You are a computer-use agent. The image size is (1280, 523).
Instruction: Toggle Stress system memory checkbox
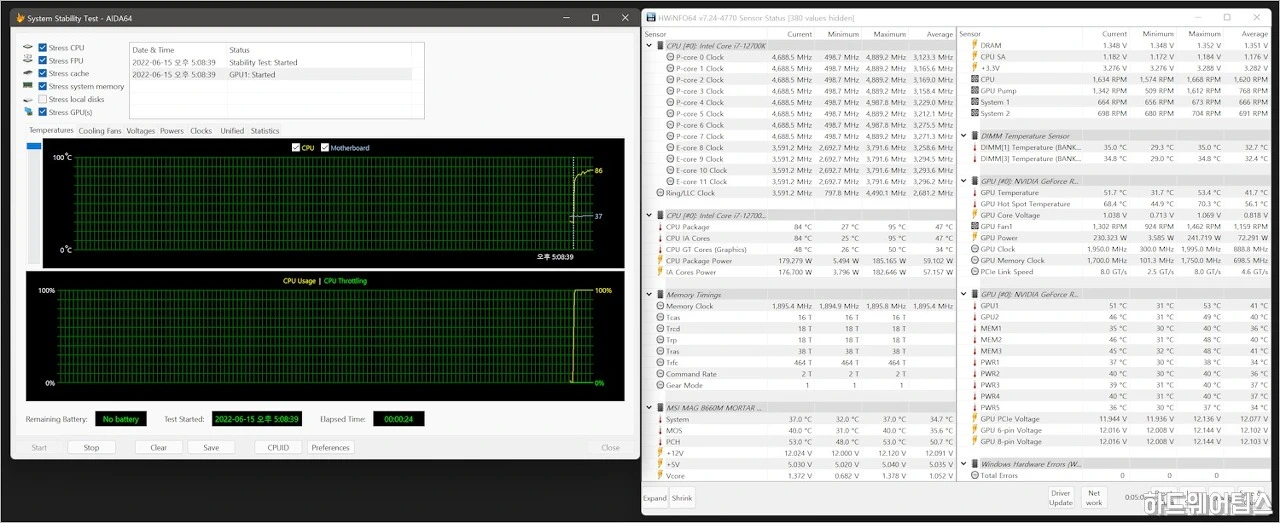(x=42, y=87)
